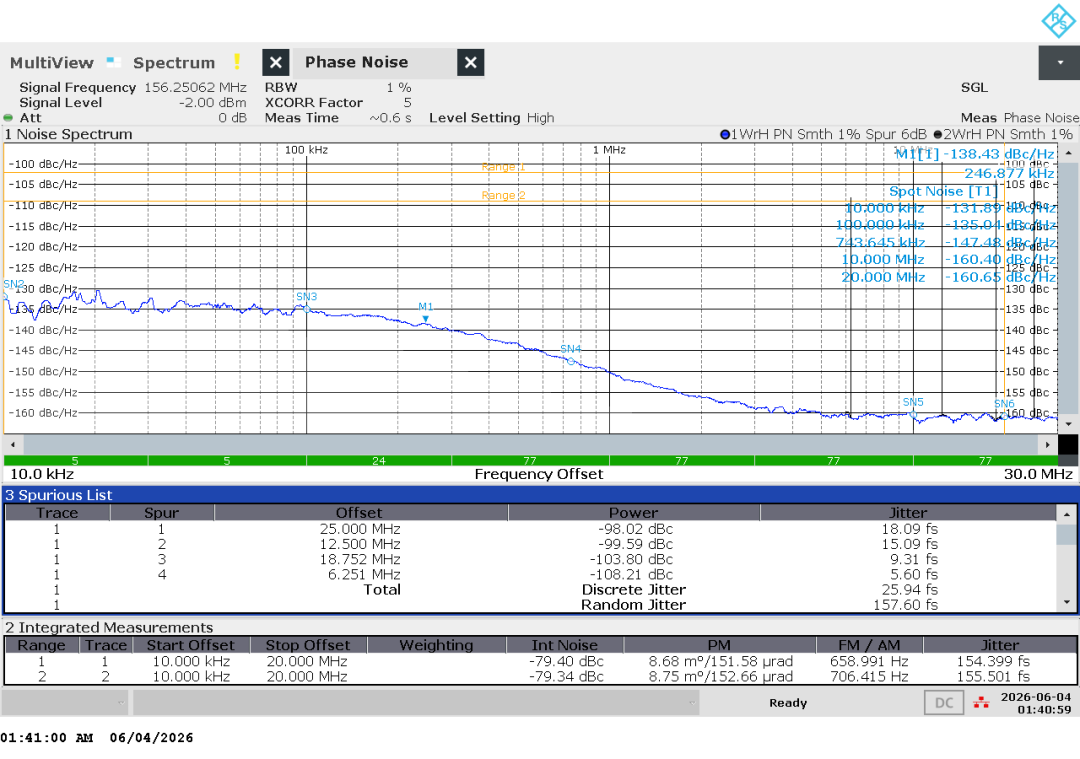Click the date and time display

click(x=1036, y=703)
